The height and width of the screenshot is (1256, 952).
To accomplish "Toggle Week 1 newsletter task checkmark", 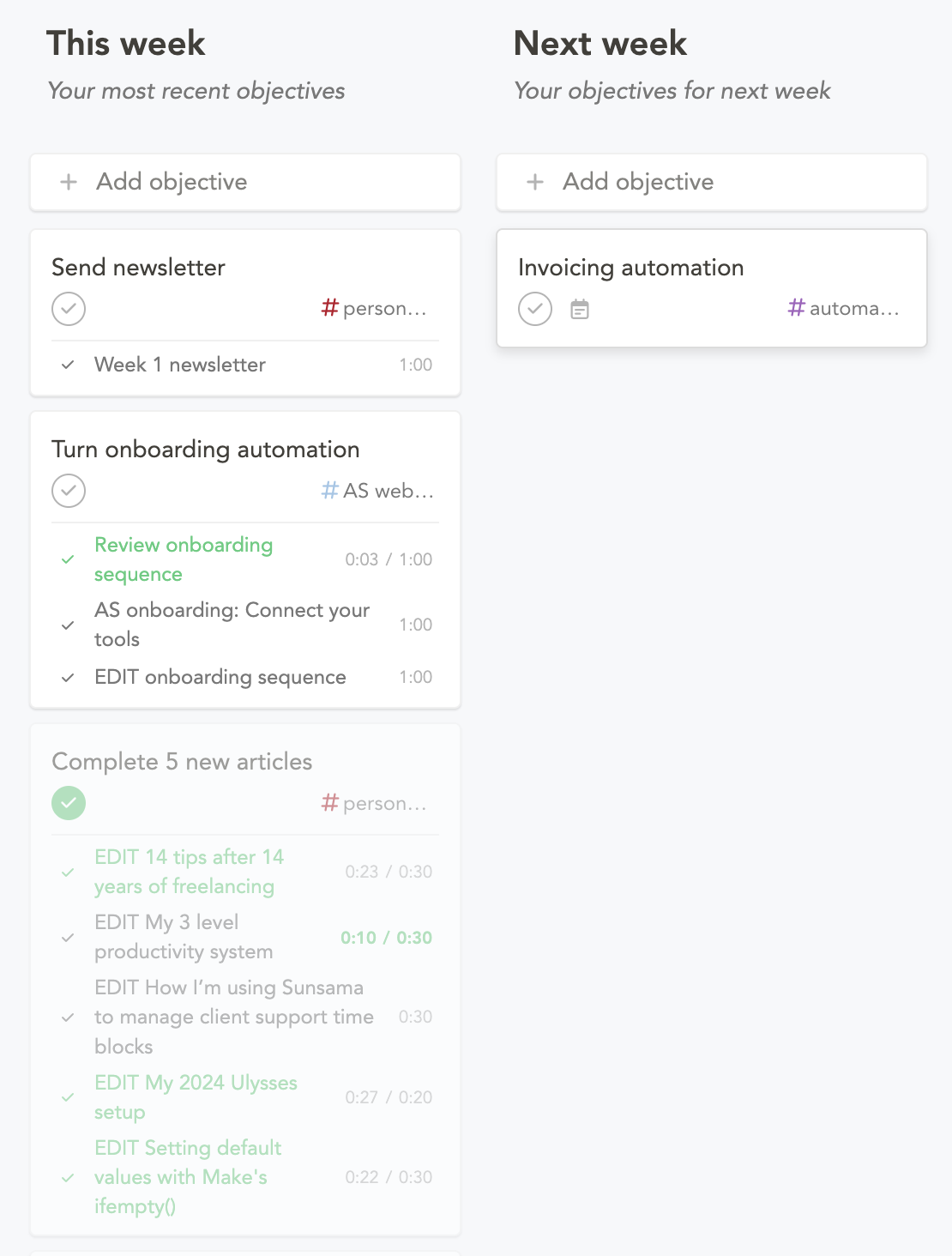I will tap(68, 365).
